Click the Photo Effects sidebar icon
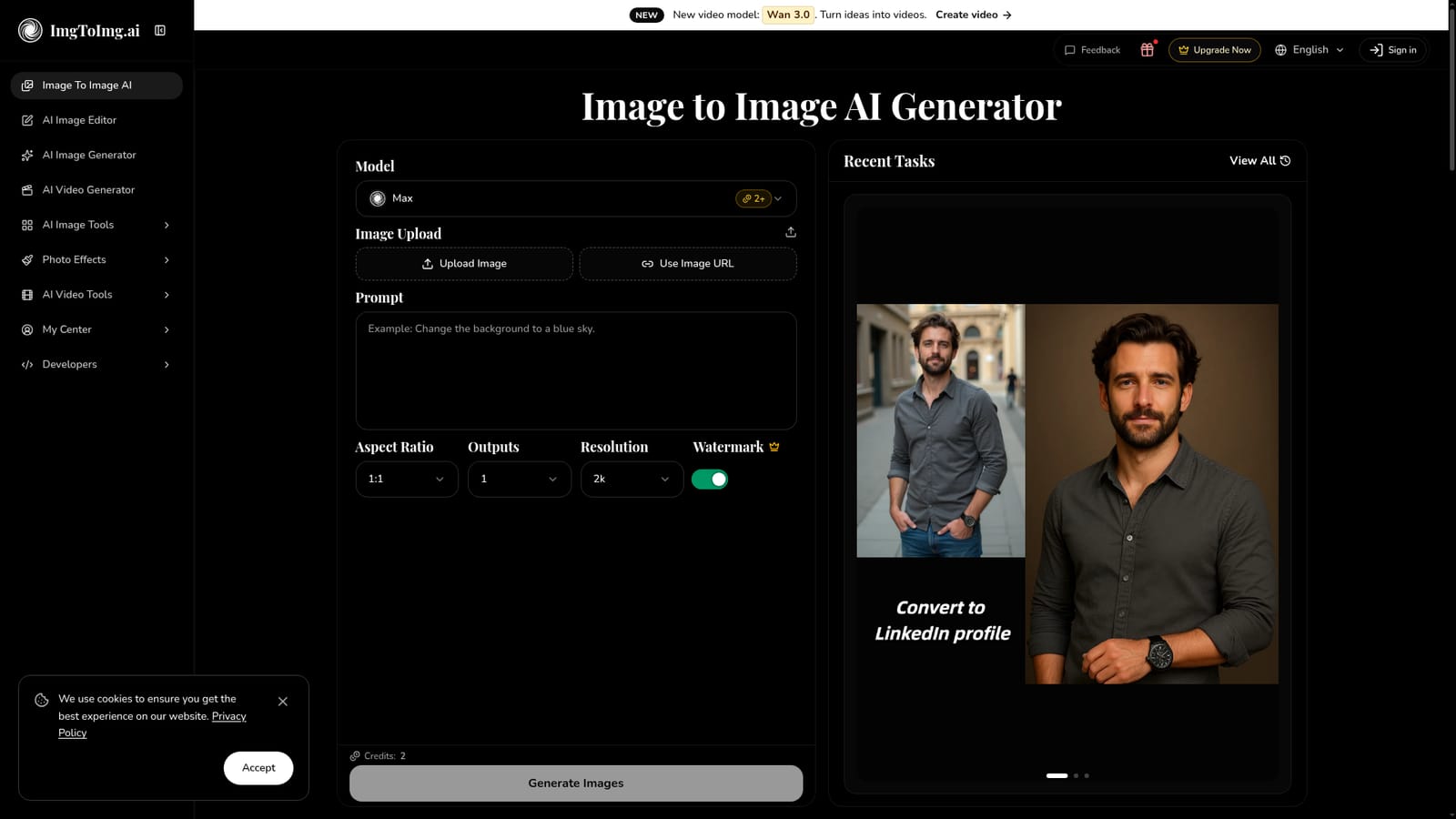Viewport: 1456px width, 819px height. [x=27, y=260]
